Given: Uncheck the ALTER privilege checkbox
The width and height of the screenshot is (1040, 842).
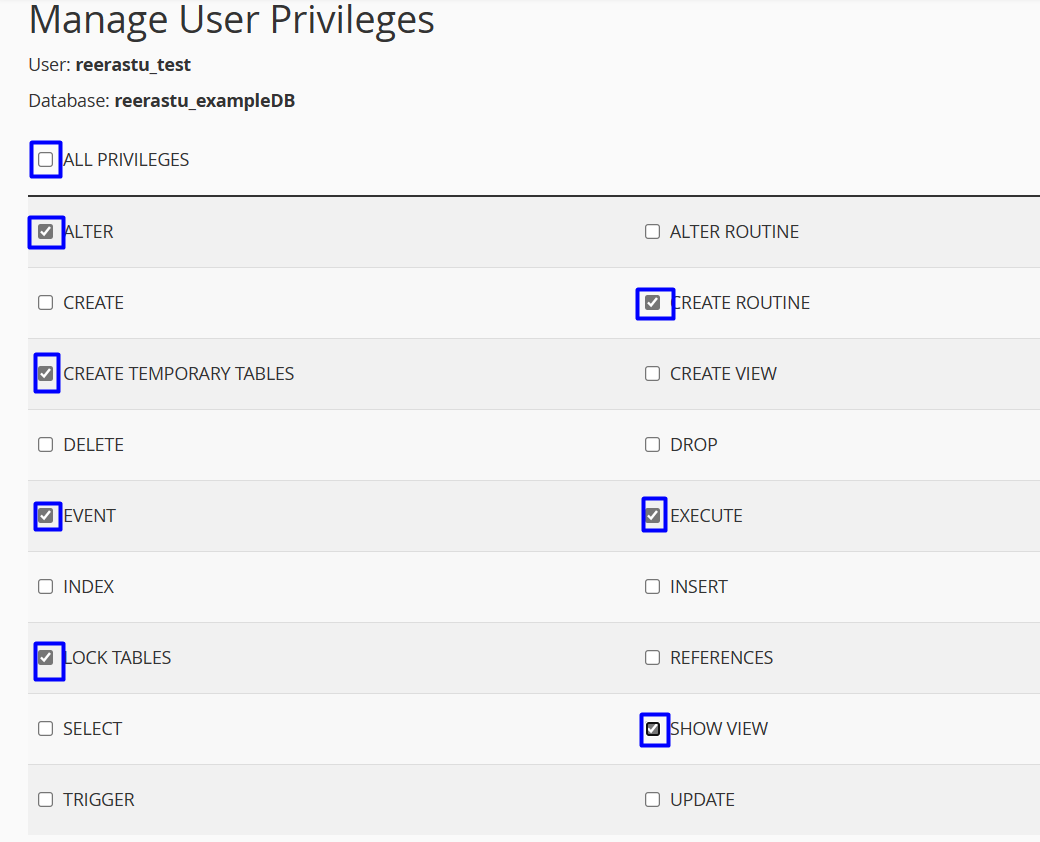Looking at the screenshot, I should click(x=46, y=232).
